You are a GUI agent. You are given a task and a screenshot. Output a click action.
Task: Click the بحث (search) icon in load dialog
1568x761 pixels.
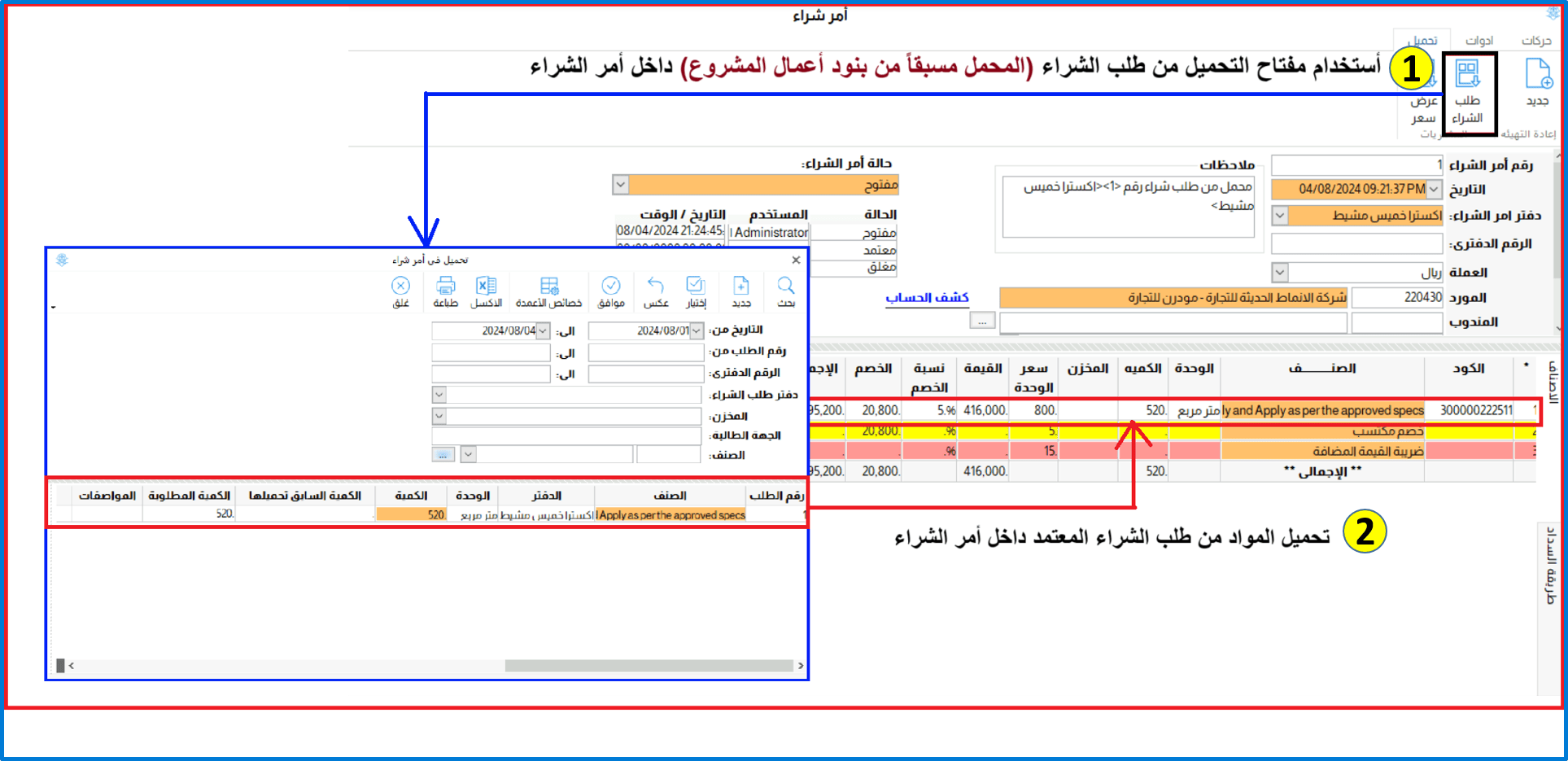coord(786,286)
